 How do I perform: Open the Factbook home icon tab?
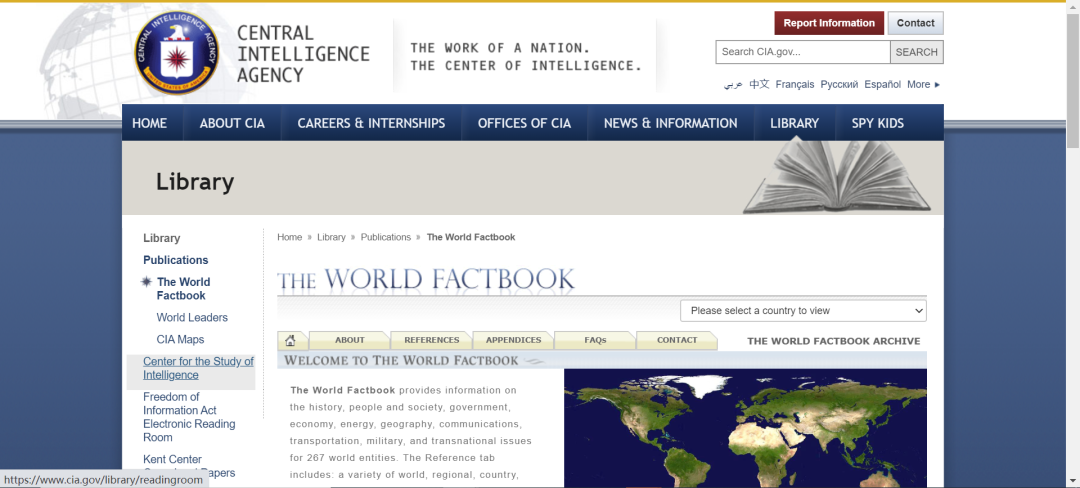(x=291, y=340)
